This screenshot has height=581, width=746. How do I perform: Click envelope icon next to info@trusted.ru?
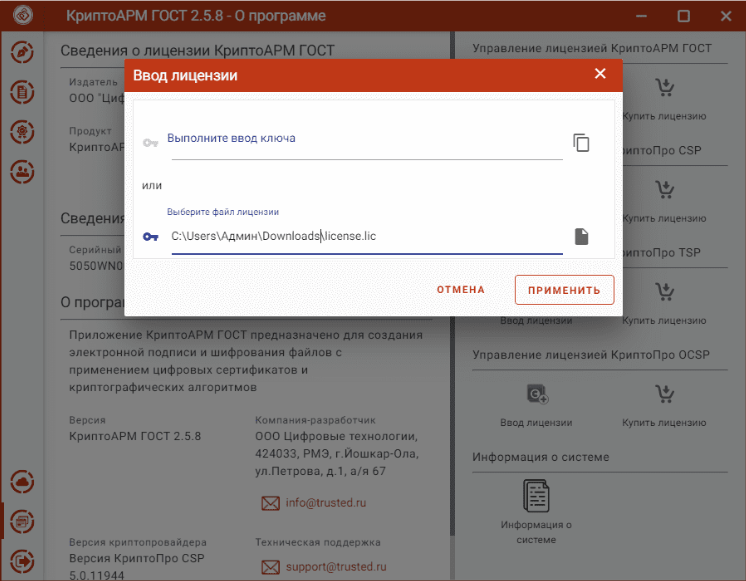pyautogui.click(x=270, y=503)
